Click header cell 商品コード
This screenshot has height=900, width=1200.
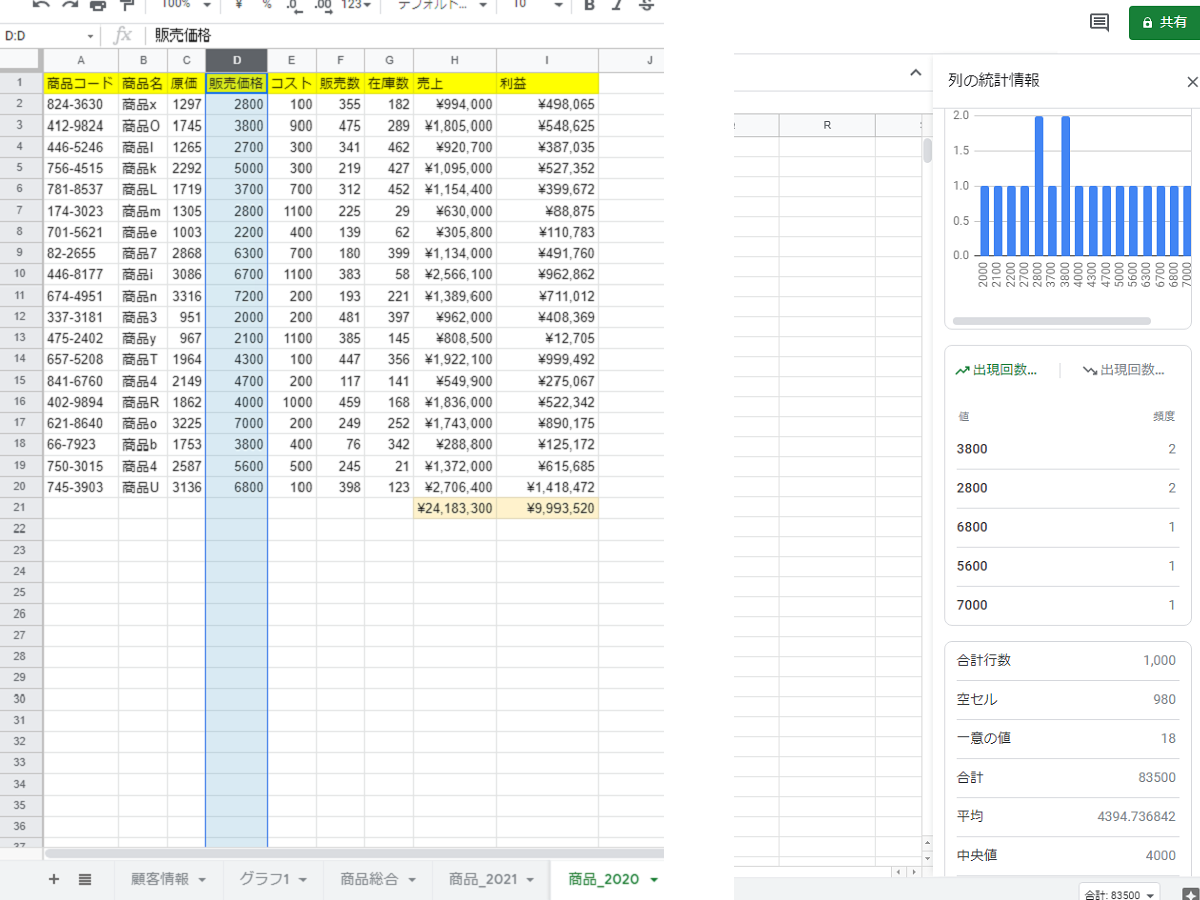click(x=81, y=83)
